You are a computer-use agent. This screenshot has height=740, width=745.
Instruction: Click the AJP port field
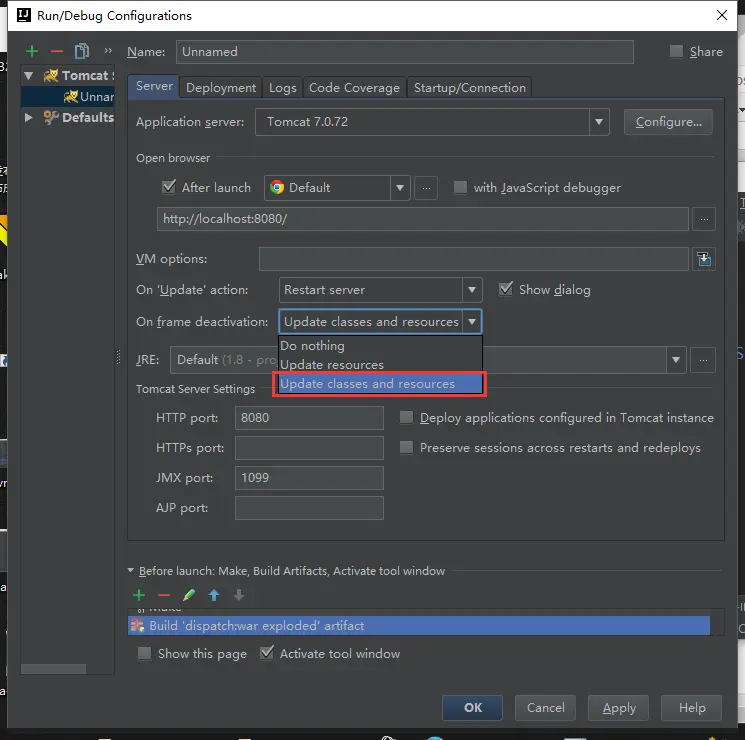(309, 508)
